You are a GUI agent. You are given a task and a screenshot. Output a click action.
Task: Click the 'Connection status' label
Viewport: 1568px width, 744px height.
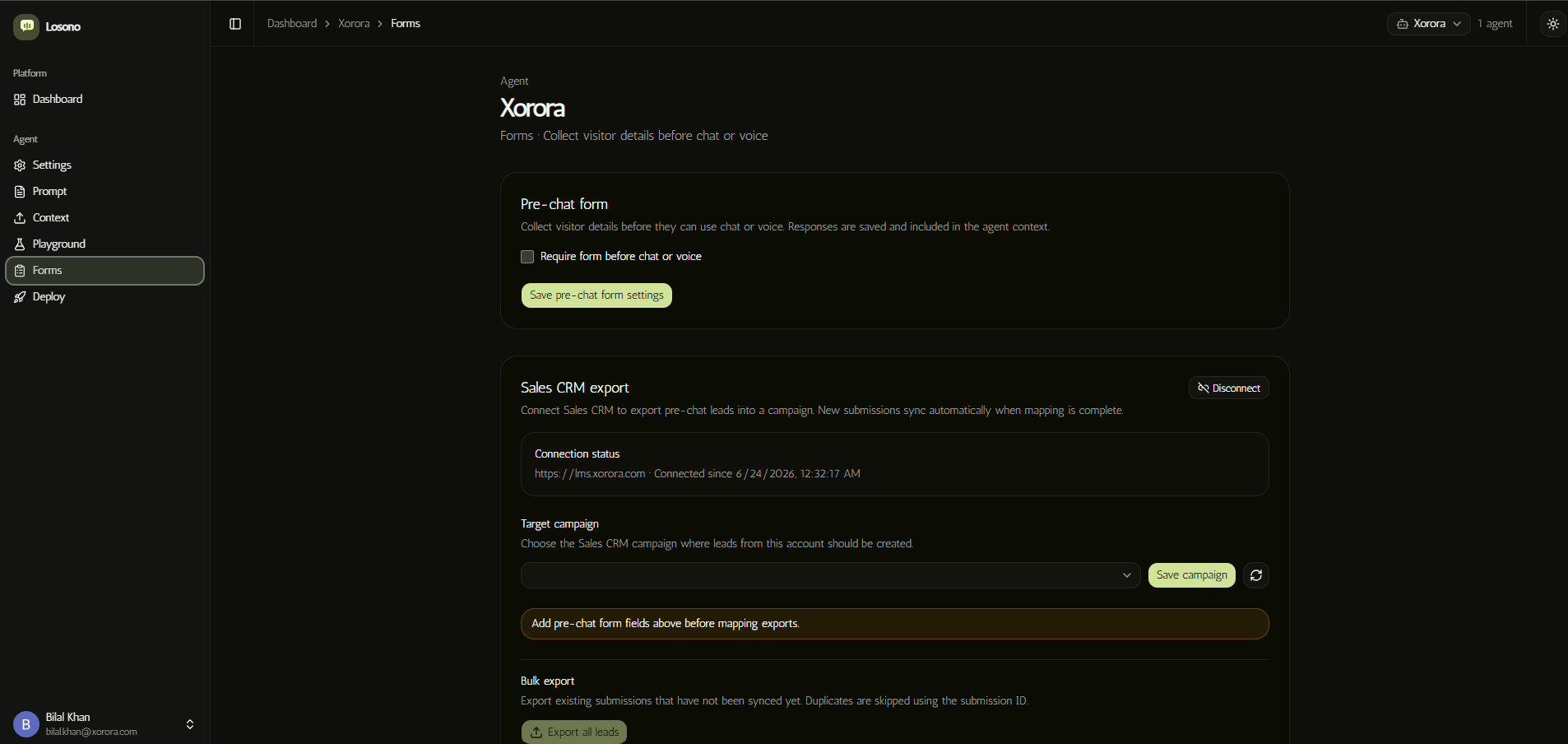[x=577, y=454]
